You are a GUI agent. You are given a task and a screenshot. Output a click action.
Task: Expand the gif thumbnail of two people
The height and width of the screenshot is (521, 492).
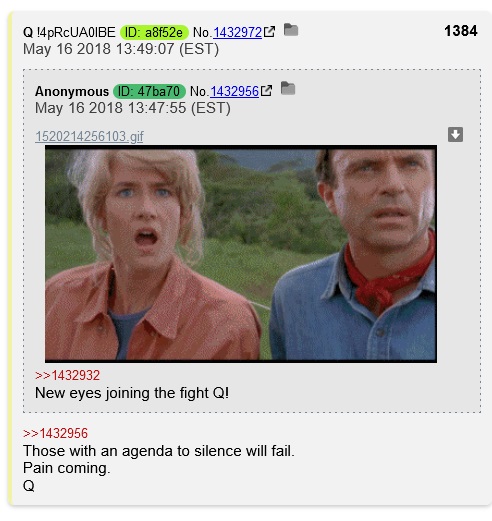241,254
